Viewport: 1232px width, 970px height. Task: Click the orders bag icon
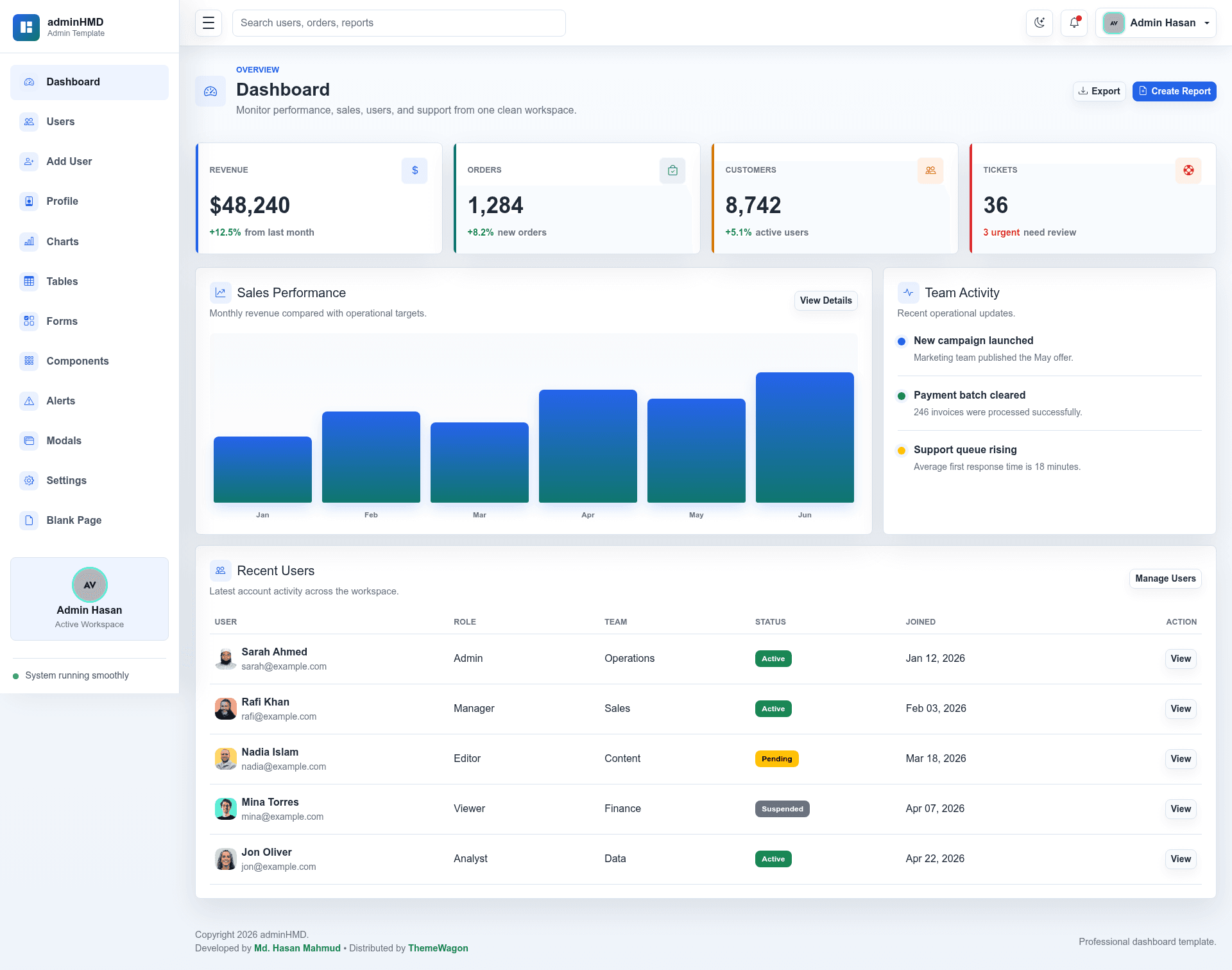pos(672,171)
